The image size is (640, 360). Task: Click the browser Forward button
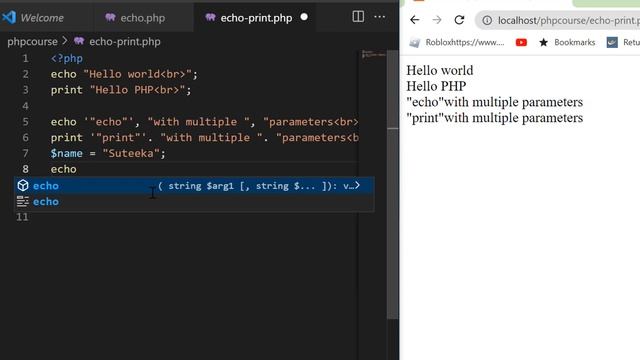point(437,20)
